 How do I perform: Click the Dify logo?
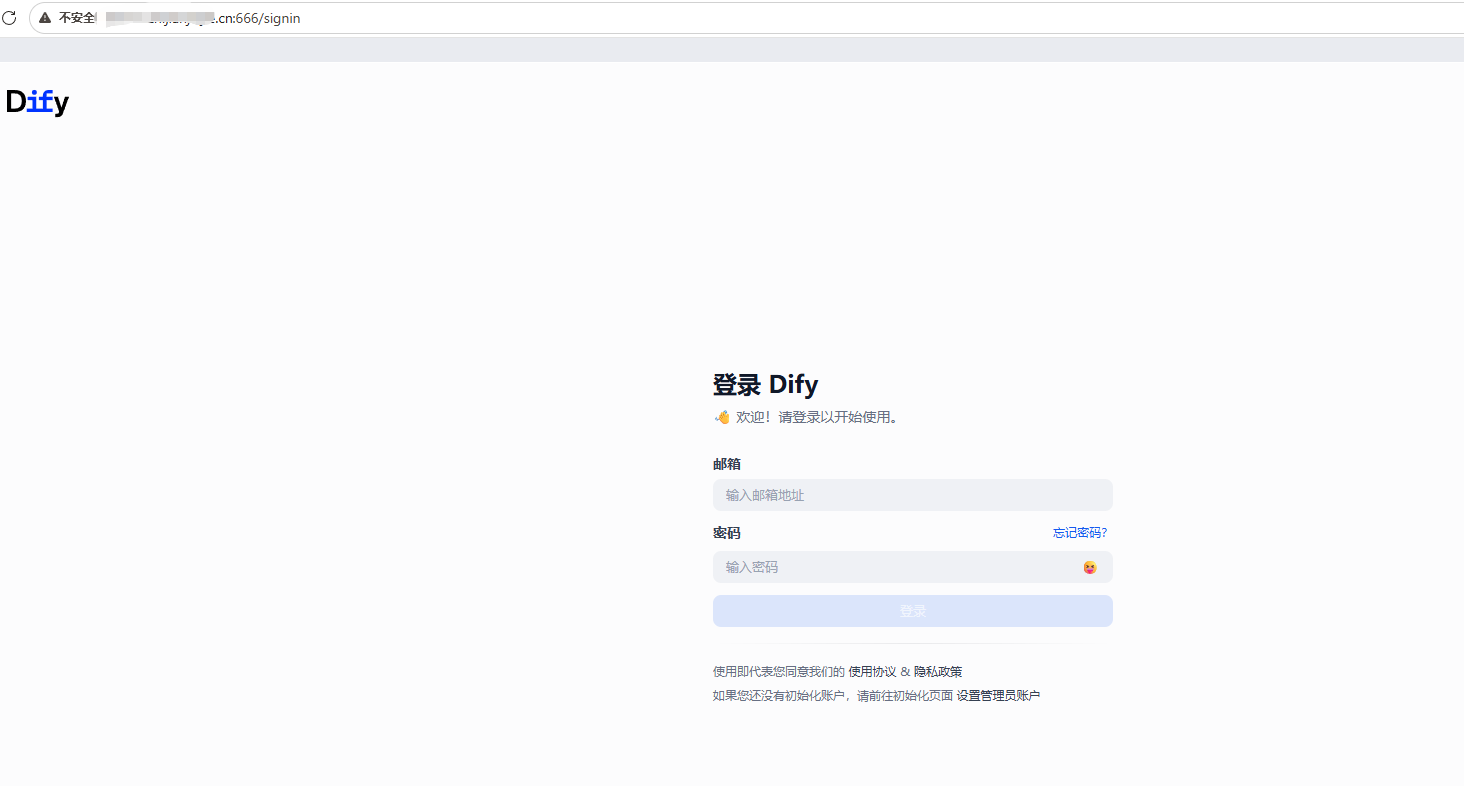[37, 102]
